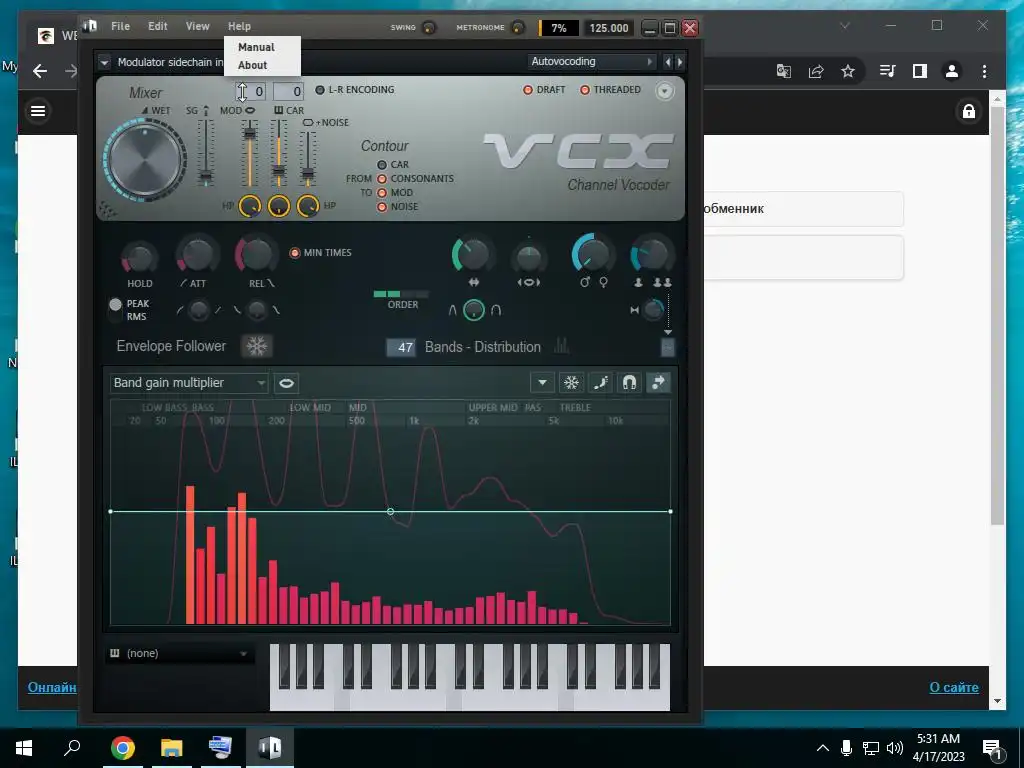Open the browser hamburger menu button
1024x768 pixels.
[39, 111]
